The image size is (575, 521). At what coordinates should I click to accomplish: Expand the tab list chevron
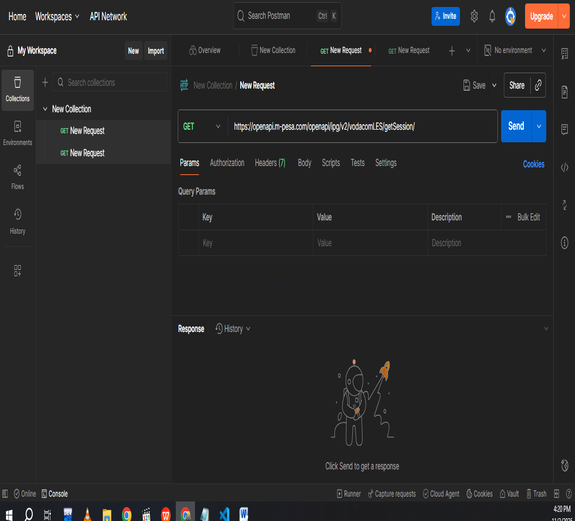coord(468,50)
